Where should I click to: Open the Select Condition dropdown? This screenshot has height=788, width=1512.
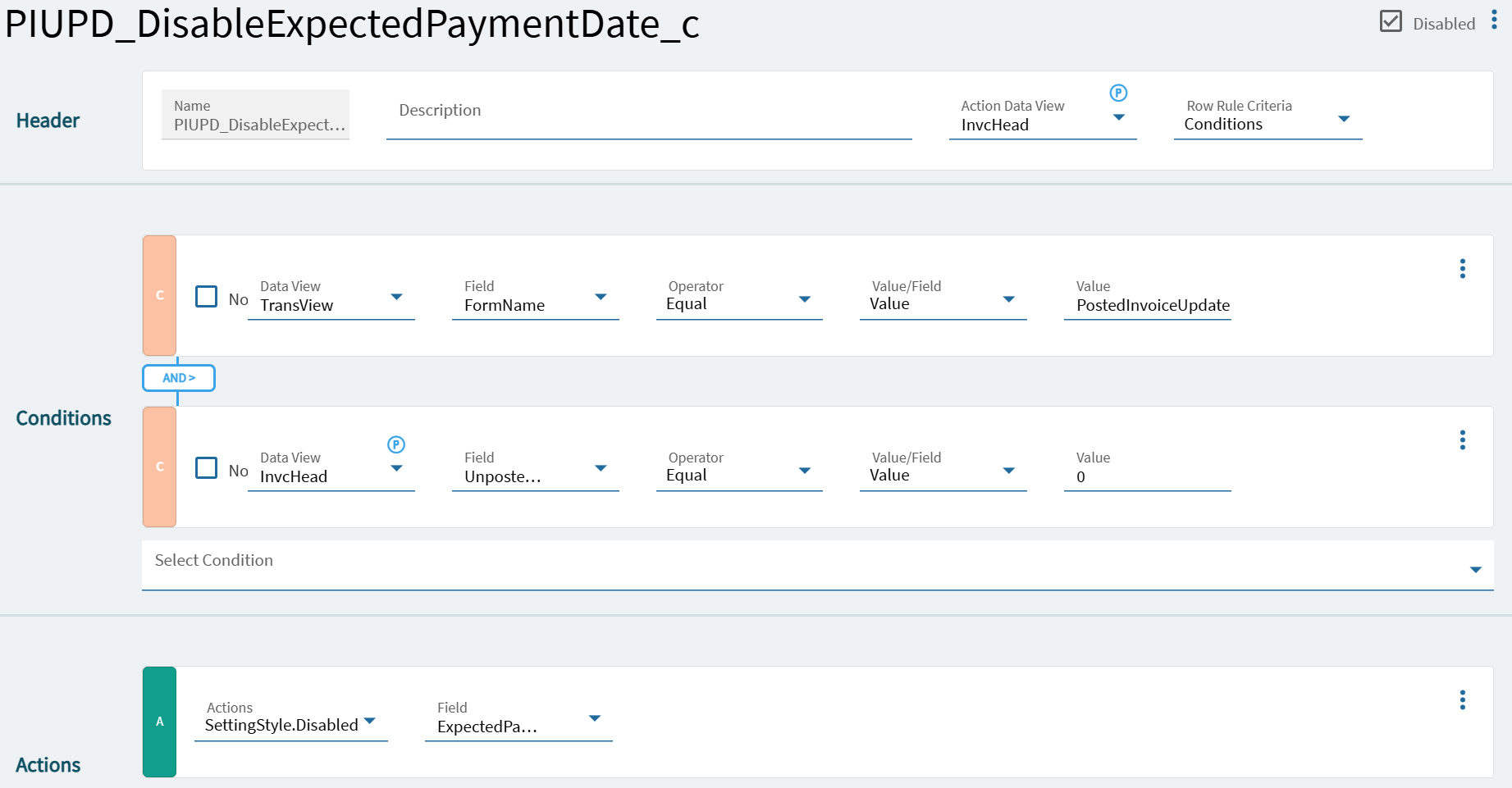[x=818, y=565]
